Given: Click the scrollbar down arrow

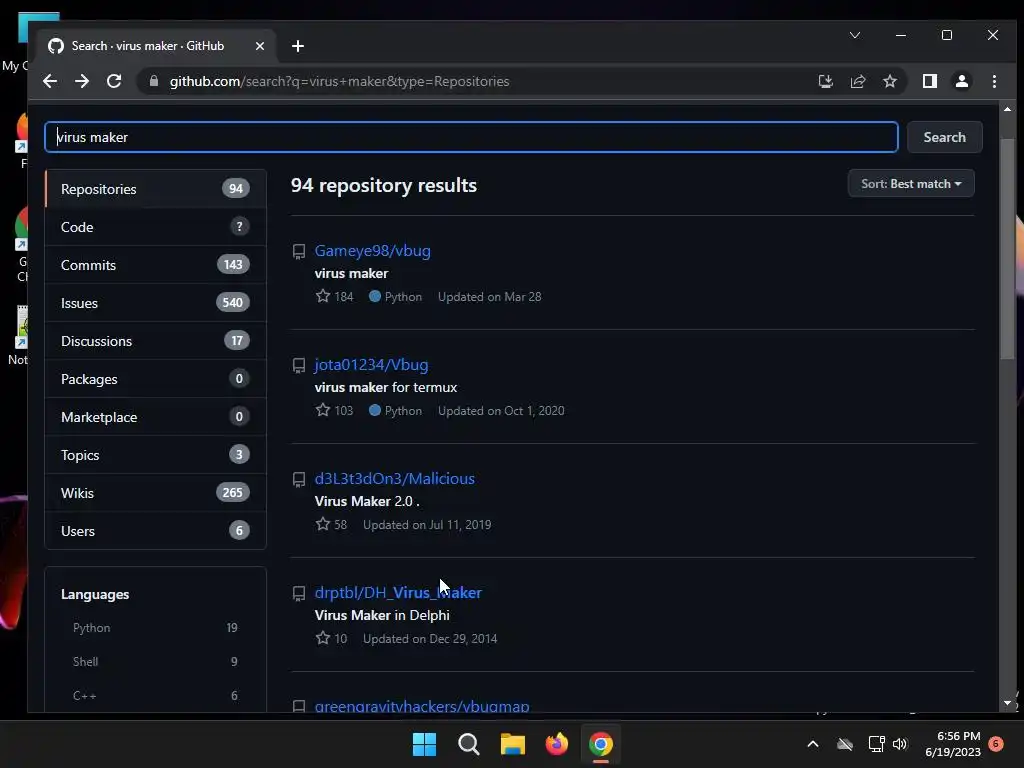Looking at the screenshot, I should pos(1007,703).
